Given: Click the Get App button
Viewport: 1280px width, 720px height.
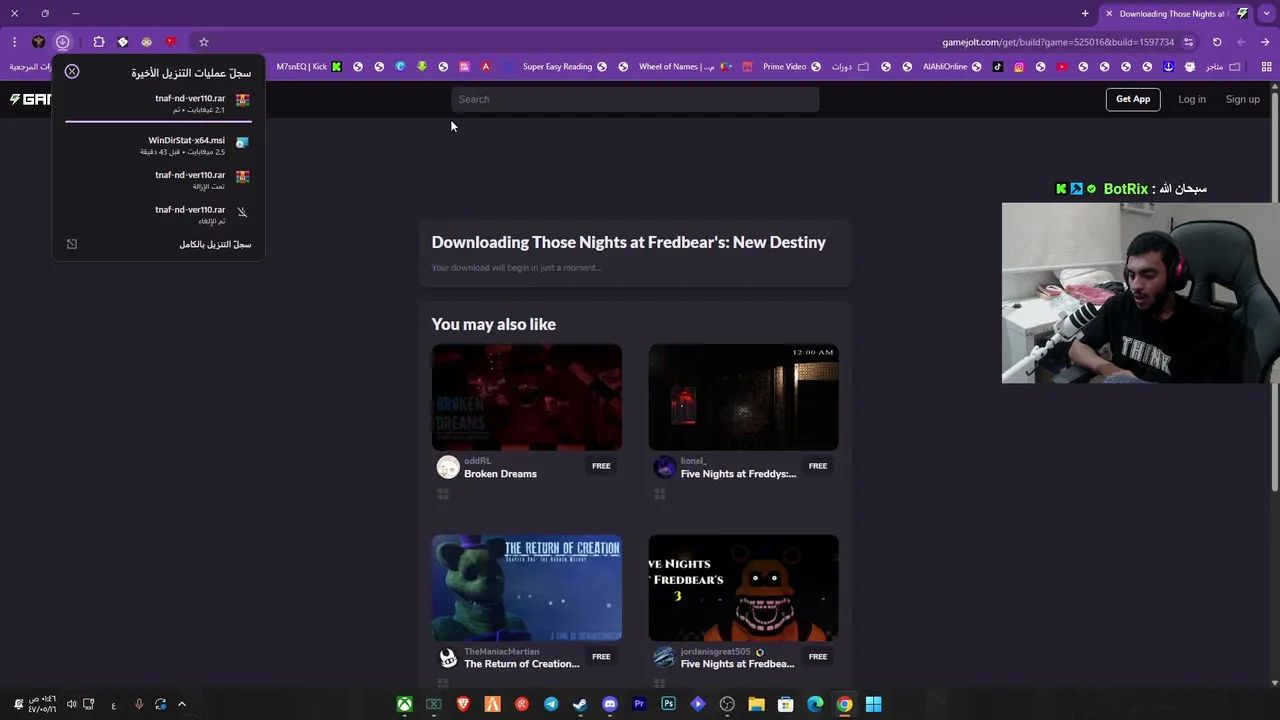Looking at the screenshot, I should tap(1133, 99).
